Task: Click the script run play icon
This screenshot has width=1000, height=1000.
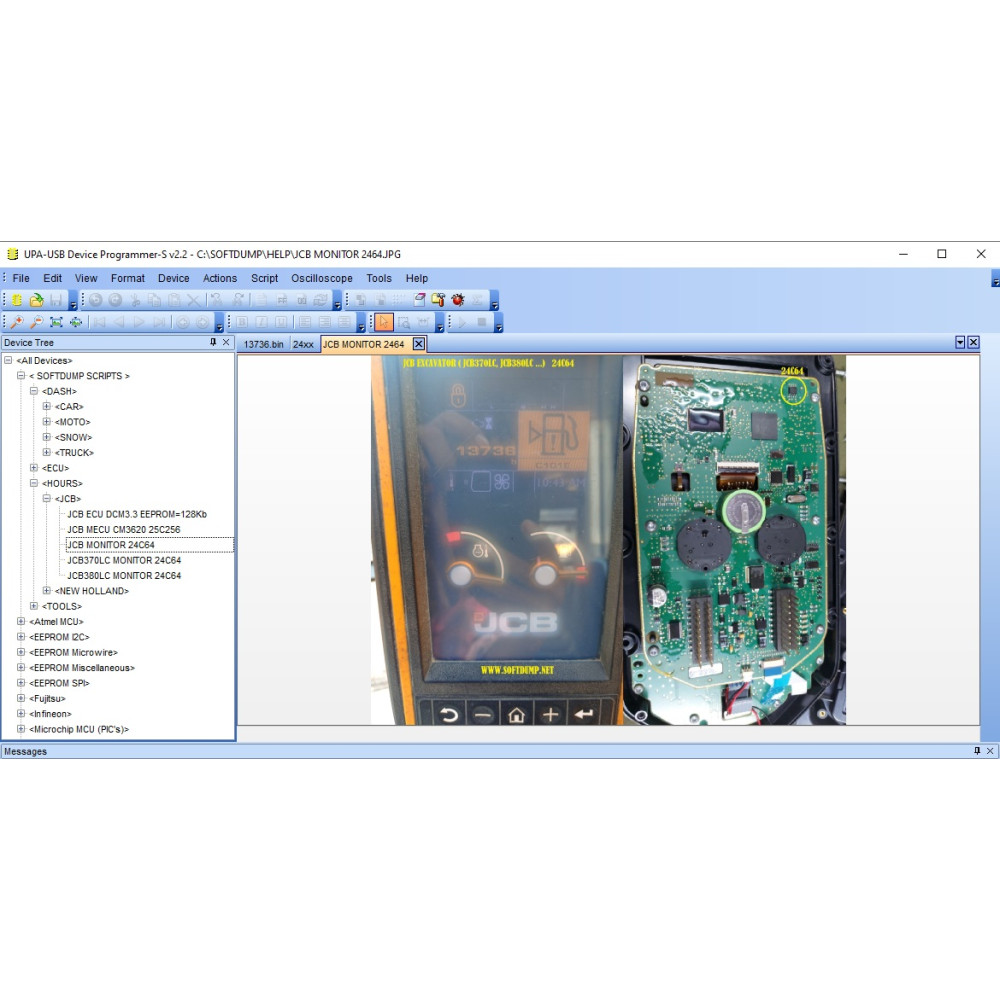Action: pos(462,322)
